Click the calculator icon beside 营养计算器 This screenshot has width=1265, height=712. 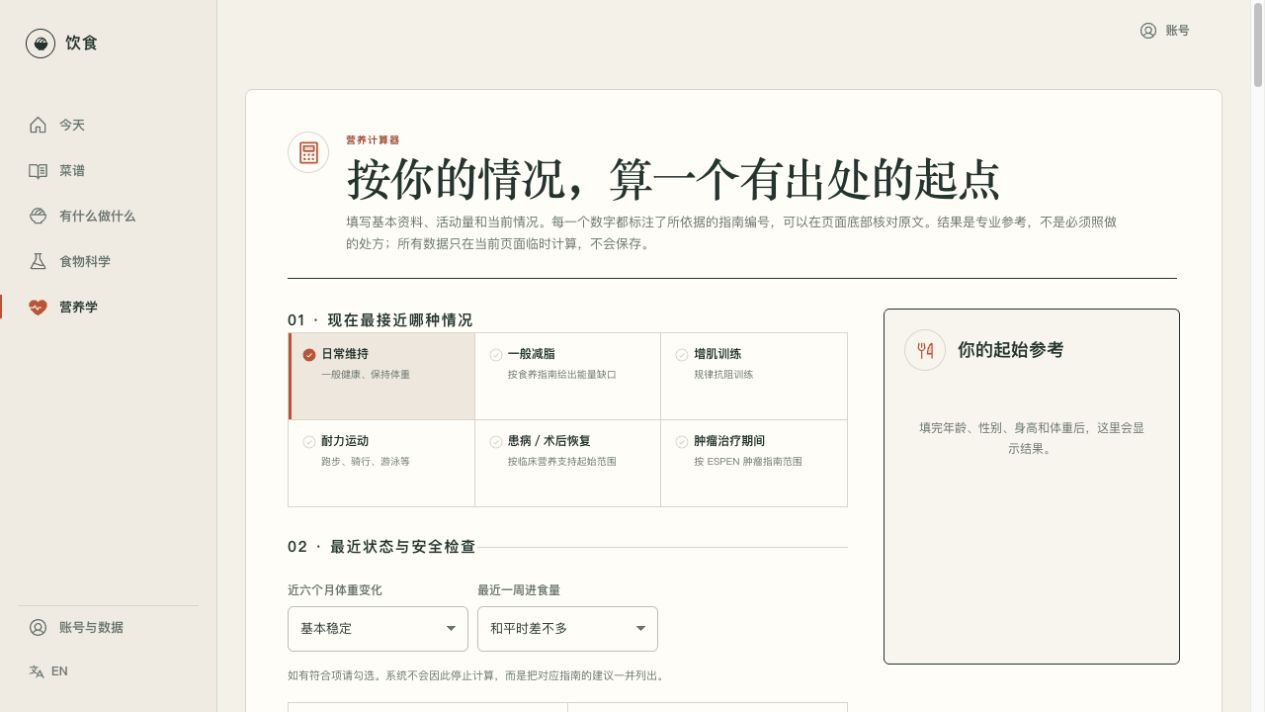[x=308, y=152]
